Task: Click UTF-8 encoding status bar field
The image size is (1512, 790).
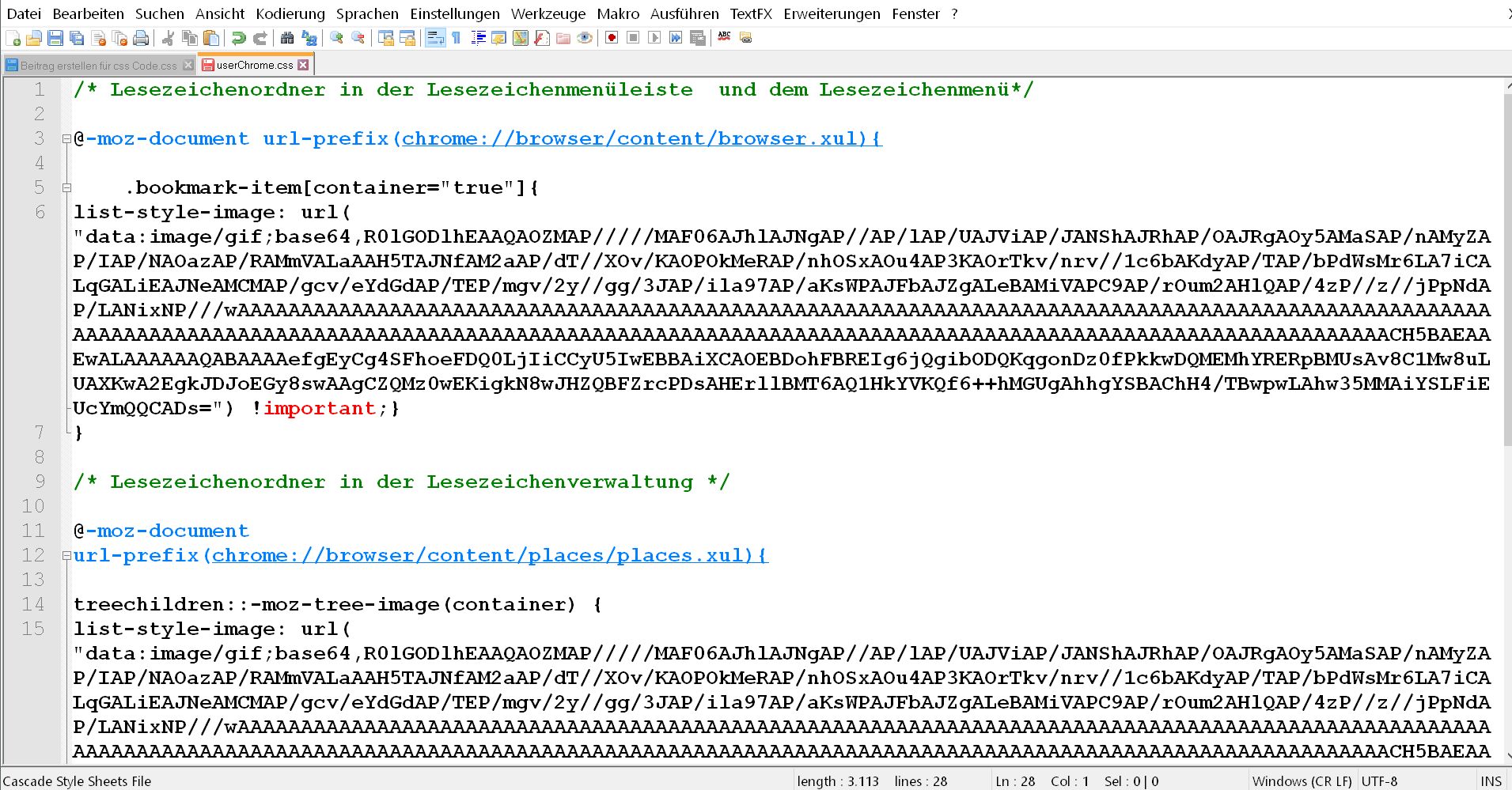Action: 1379,781
